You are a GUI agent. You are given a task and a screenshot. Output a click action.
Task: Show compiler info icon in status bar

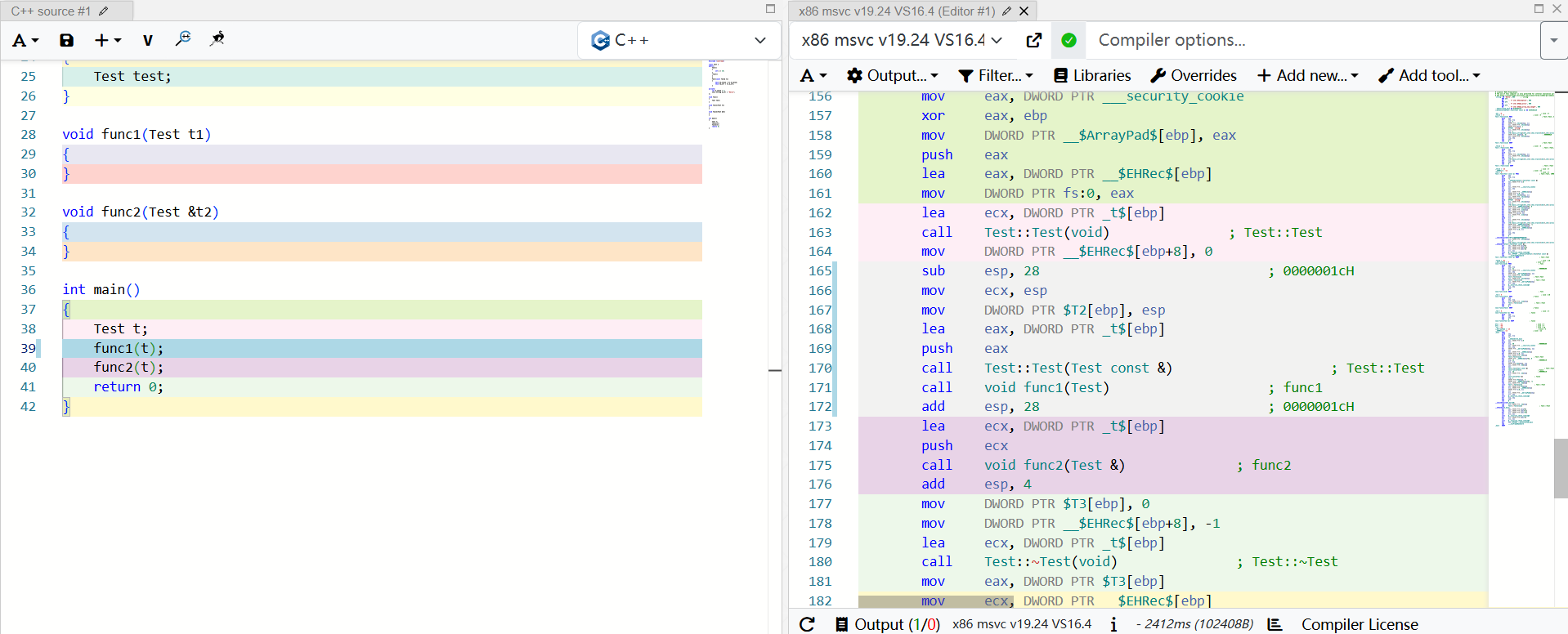coord(1113,624)
